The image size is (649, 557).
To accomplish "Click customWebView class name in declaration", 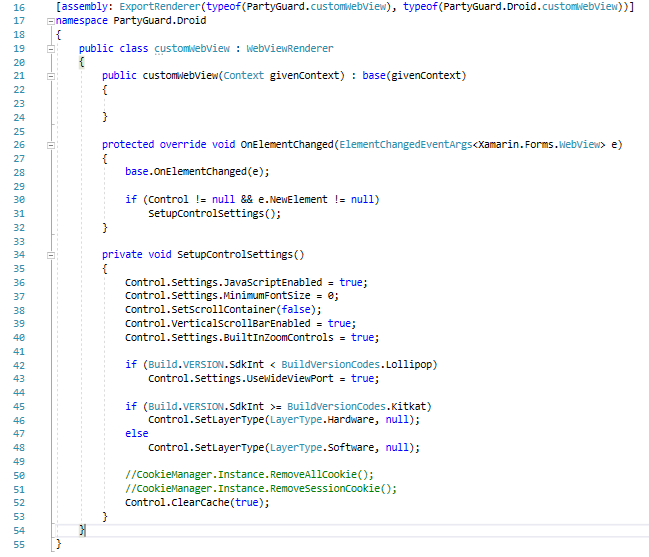I will tap(192, 48).
